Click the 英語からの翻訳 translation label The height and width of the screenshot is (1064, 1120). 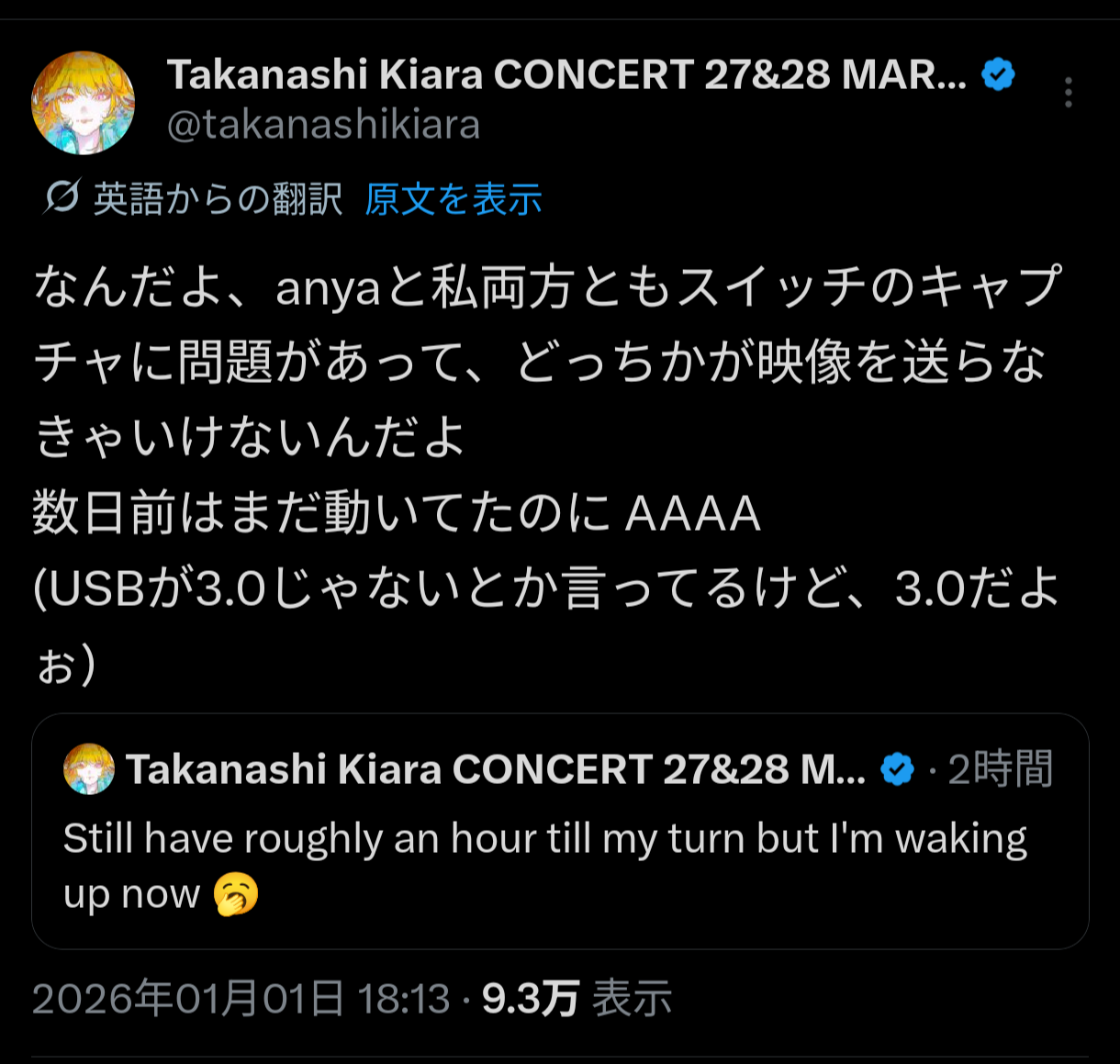(x=218, y=198)
